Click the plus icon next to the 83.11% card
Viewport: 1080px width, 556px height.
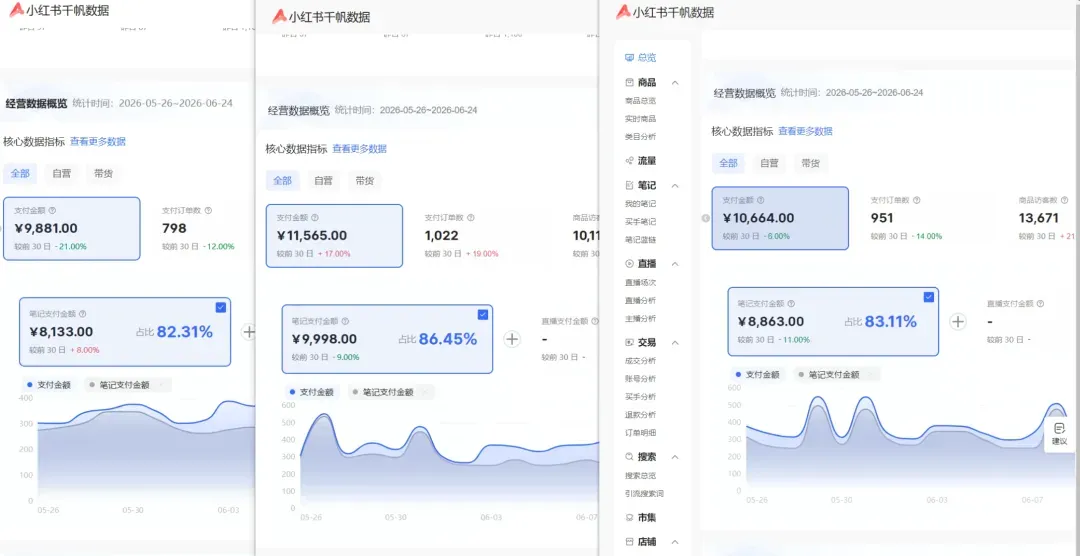click(958, 322)
